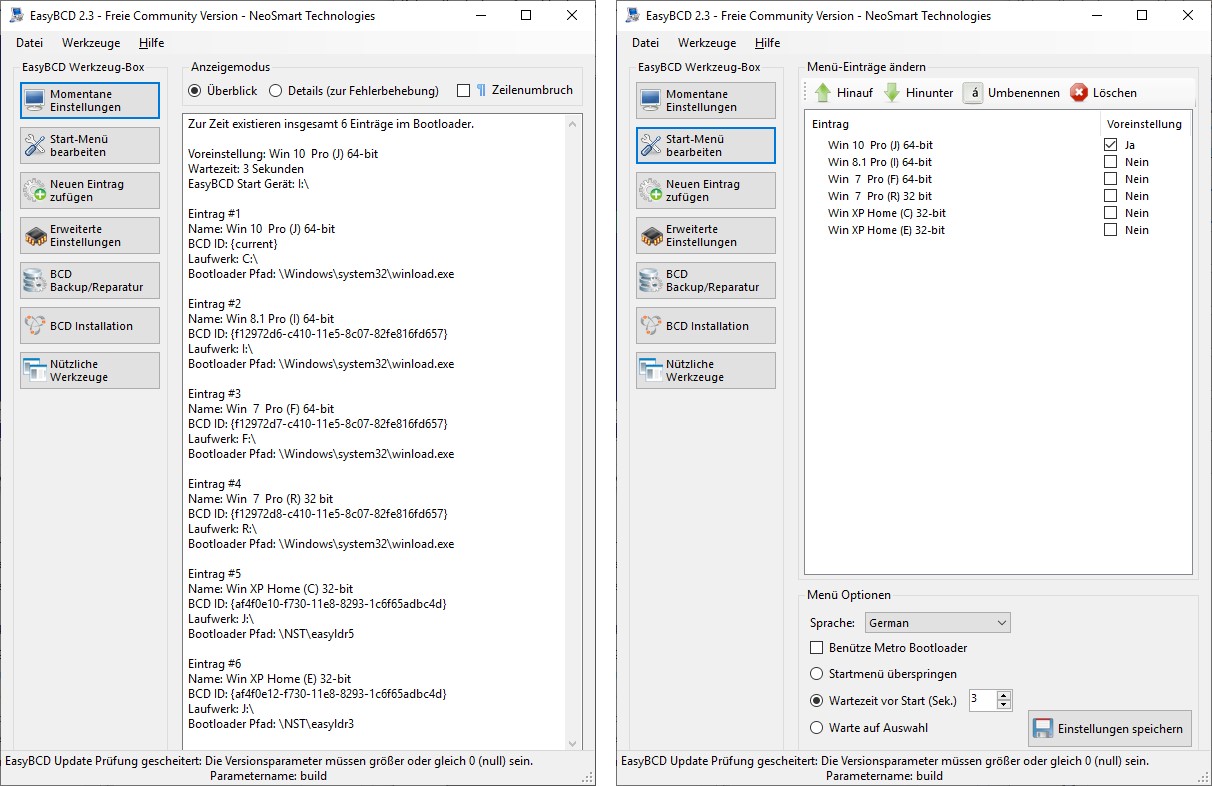The height and width of the screenshot is (786, 1212).
Task: Set Win 8.1 Pro (I) as default
Action: [x=1110, y=162]
